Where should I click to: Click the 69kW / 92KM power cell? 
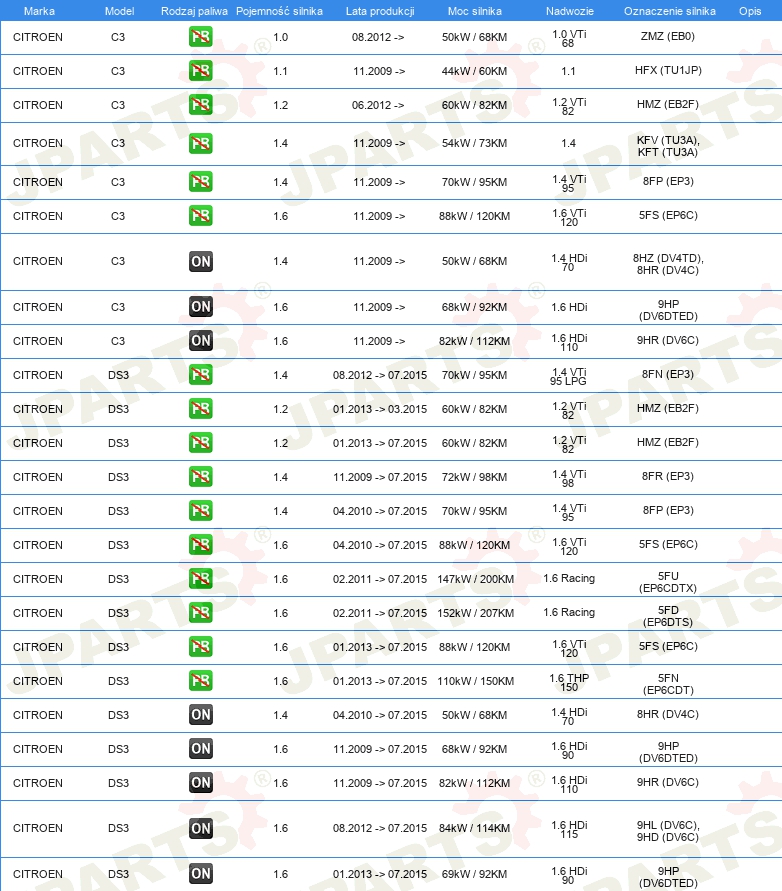click(x=474, y=874)
